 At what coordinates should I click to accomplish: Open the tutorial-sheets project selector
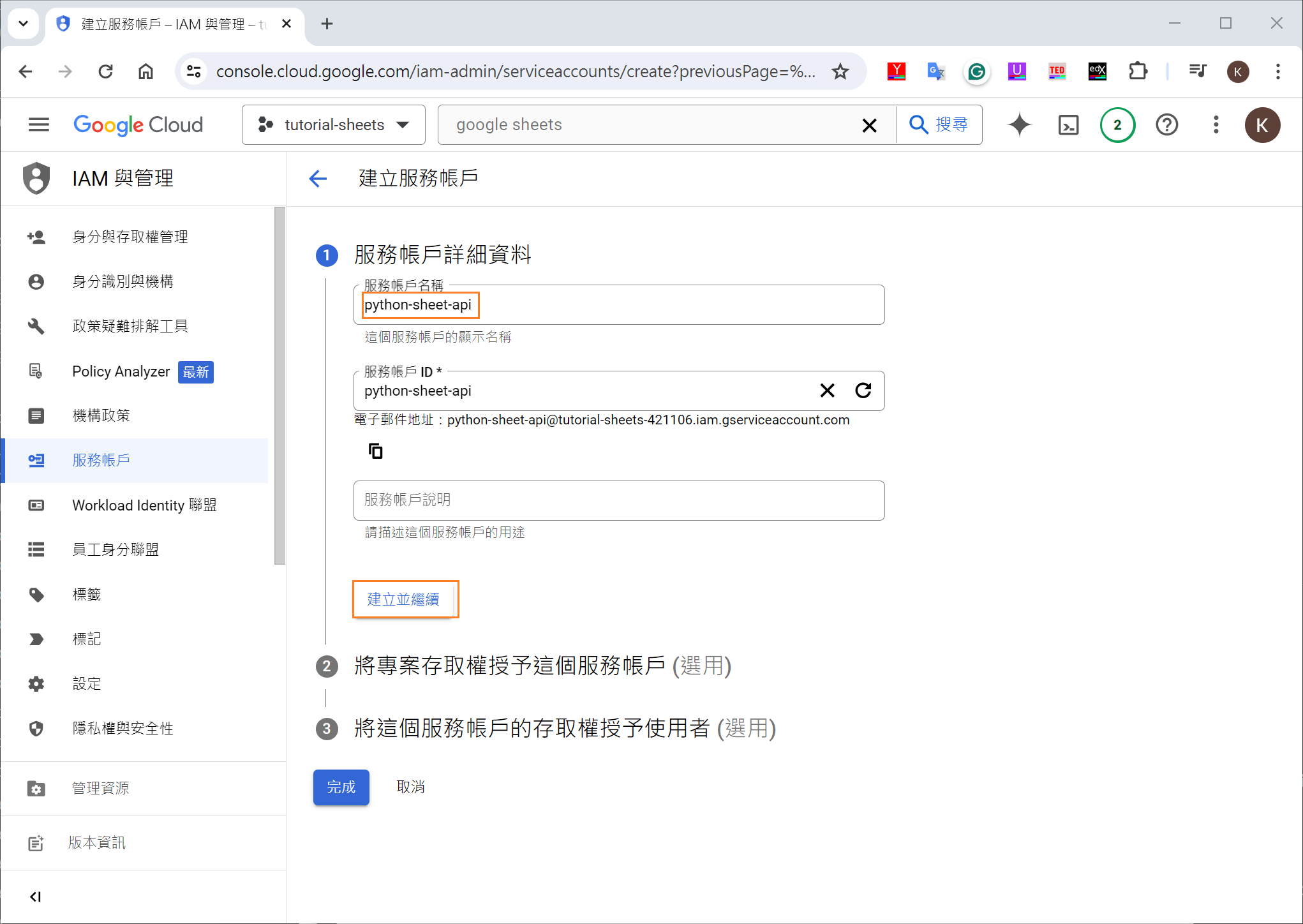click(x=333, y=124)
